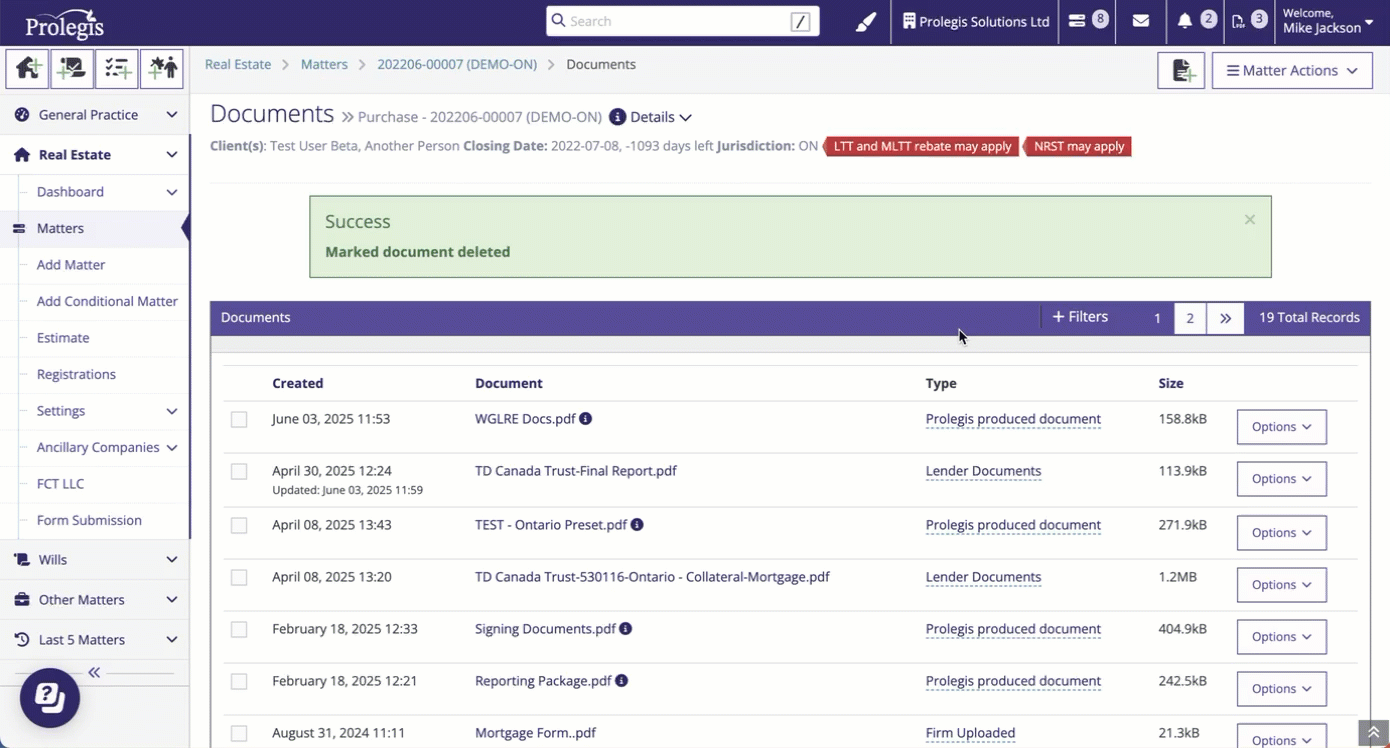Open Options dropdown for Reporting Package.pdf
The image size is (1390, 748).
point(1281,689)
